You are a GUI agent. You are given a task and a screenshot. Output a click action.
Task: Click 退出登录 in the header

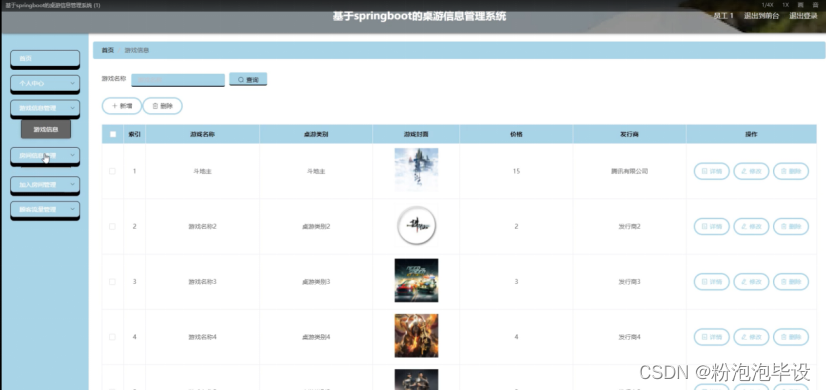coord(803,16)
